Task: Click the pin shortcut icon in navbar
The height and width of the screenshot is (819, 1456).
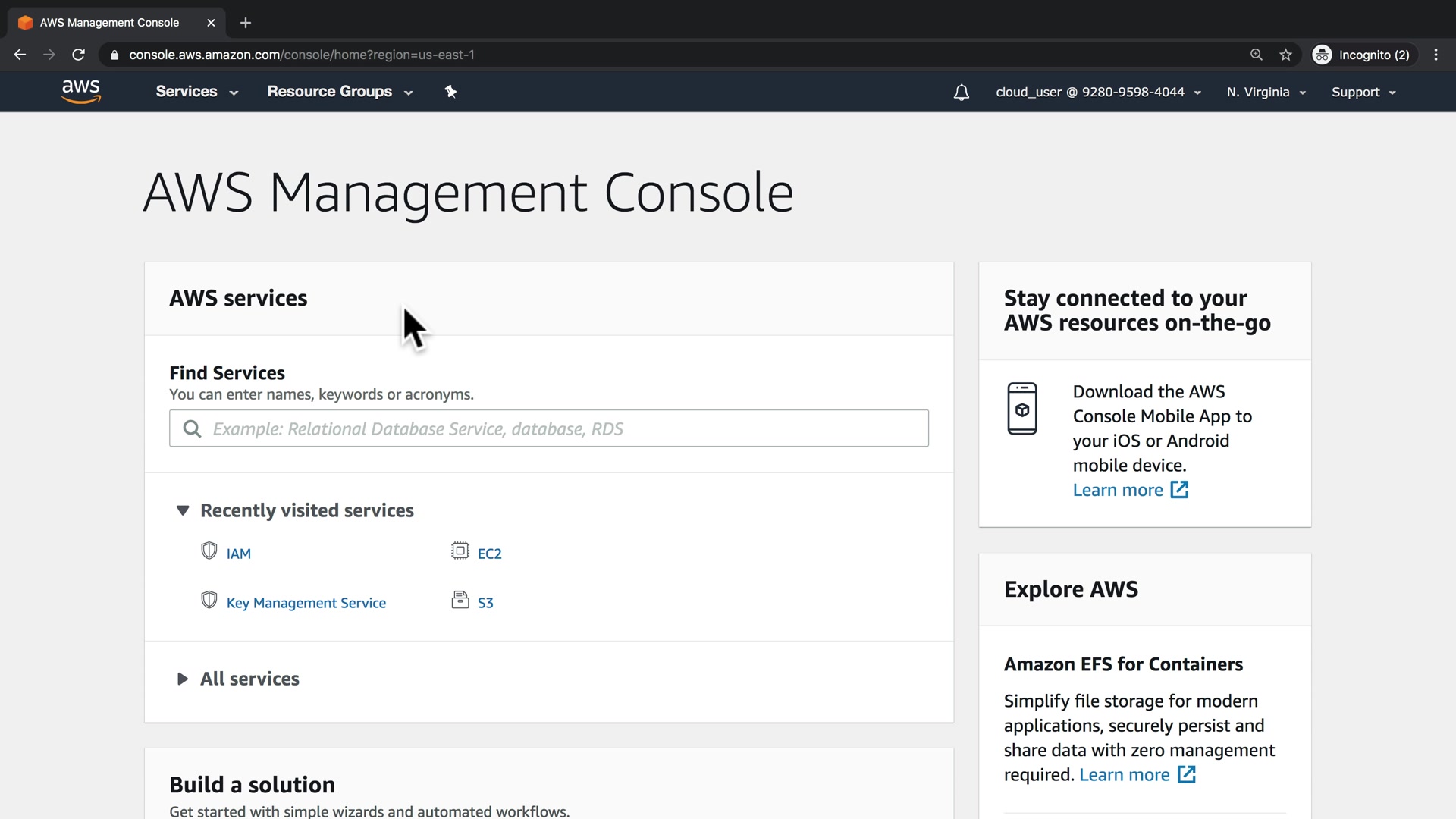Action: [x=450, y=92]
